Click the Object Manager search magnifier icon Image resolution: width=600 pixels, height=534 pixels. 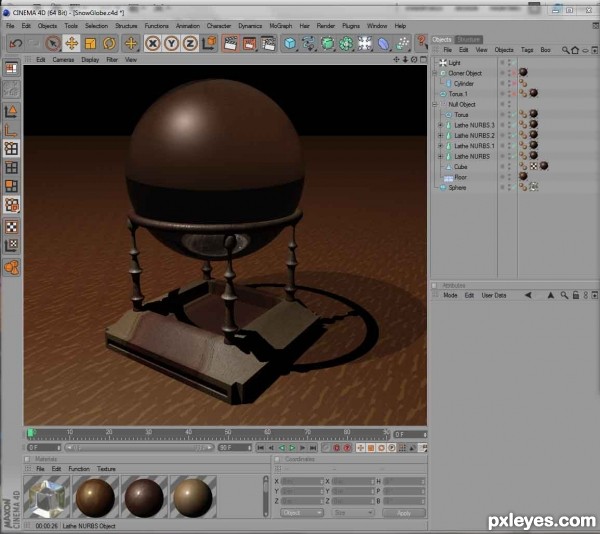pos(565,50)
